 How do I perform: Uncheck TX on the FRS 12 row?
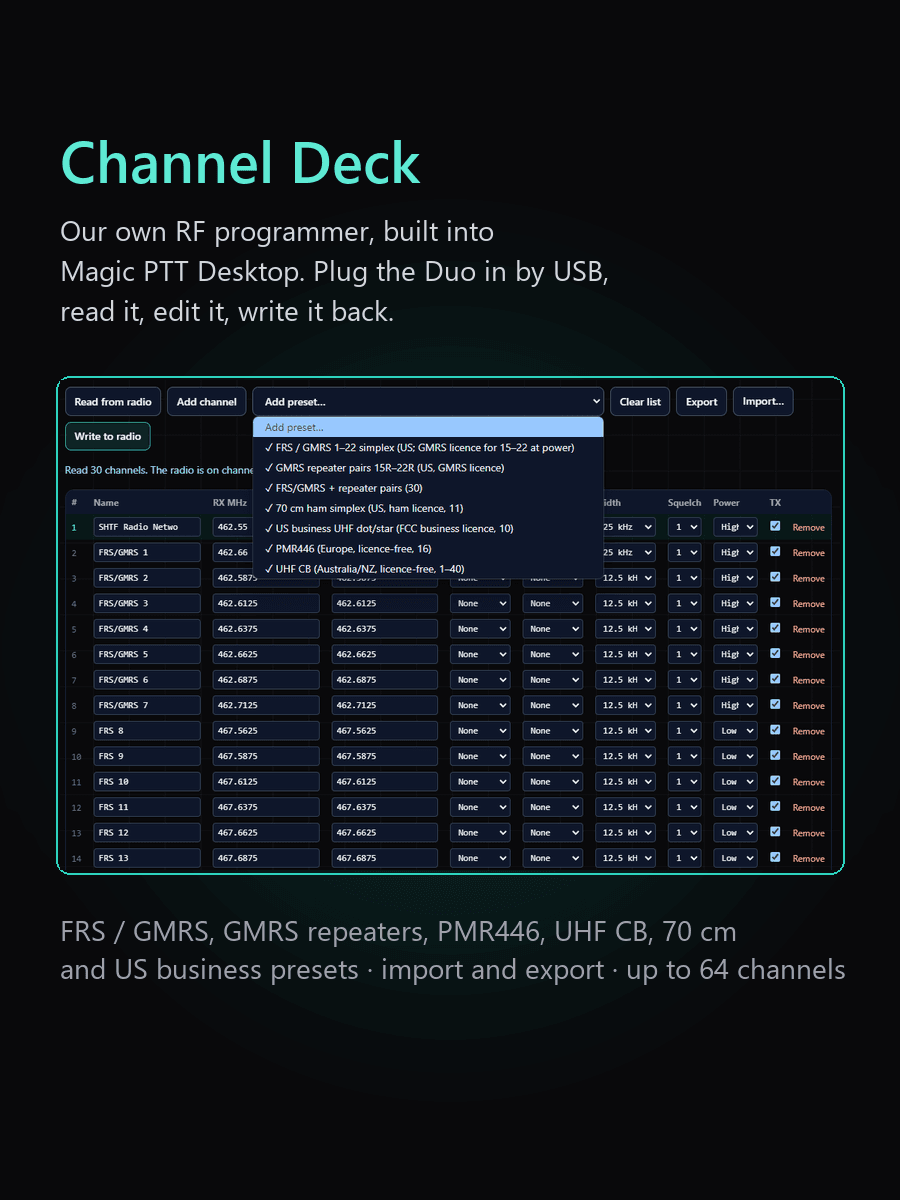775,832
